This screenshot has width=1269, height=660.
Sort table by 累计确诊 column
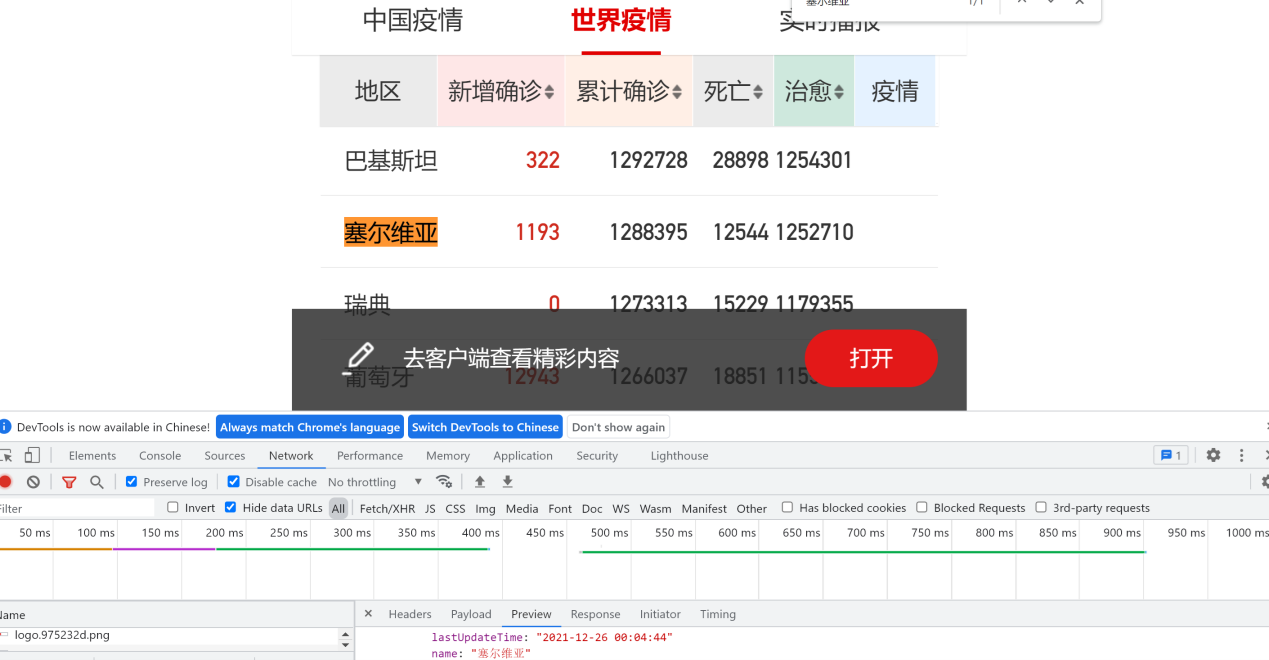coord(629,92)
